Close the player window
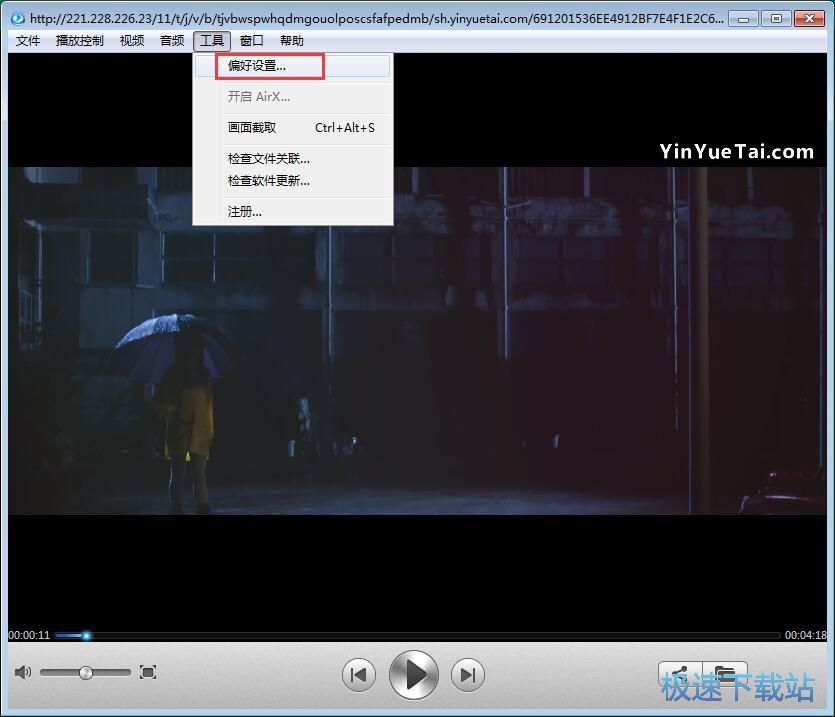This screenshot has height=717, width=835. 809,19
